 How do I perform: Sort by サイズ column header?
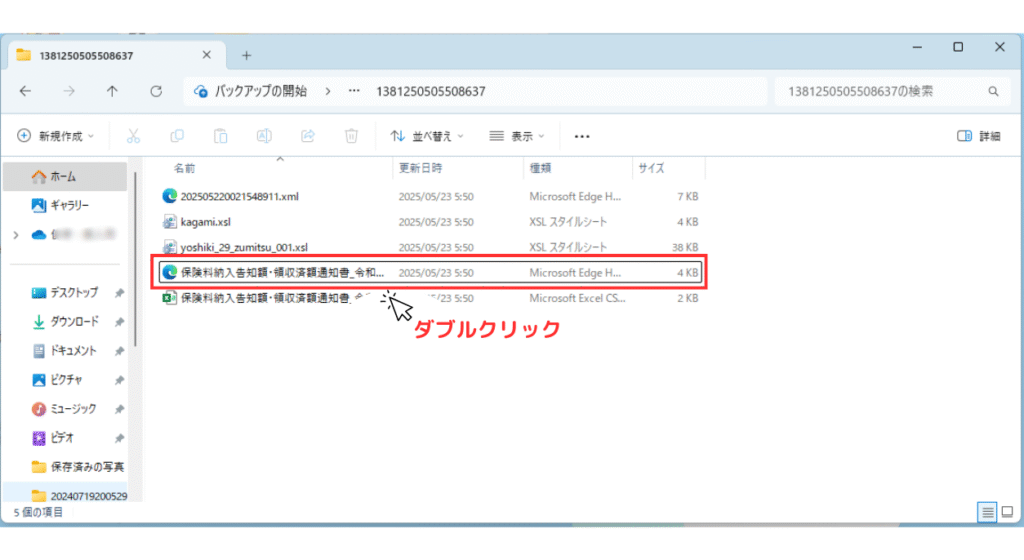(x=651, y=168)
